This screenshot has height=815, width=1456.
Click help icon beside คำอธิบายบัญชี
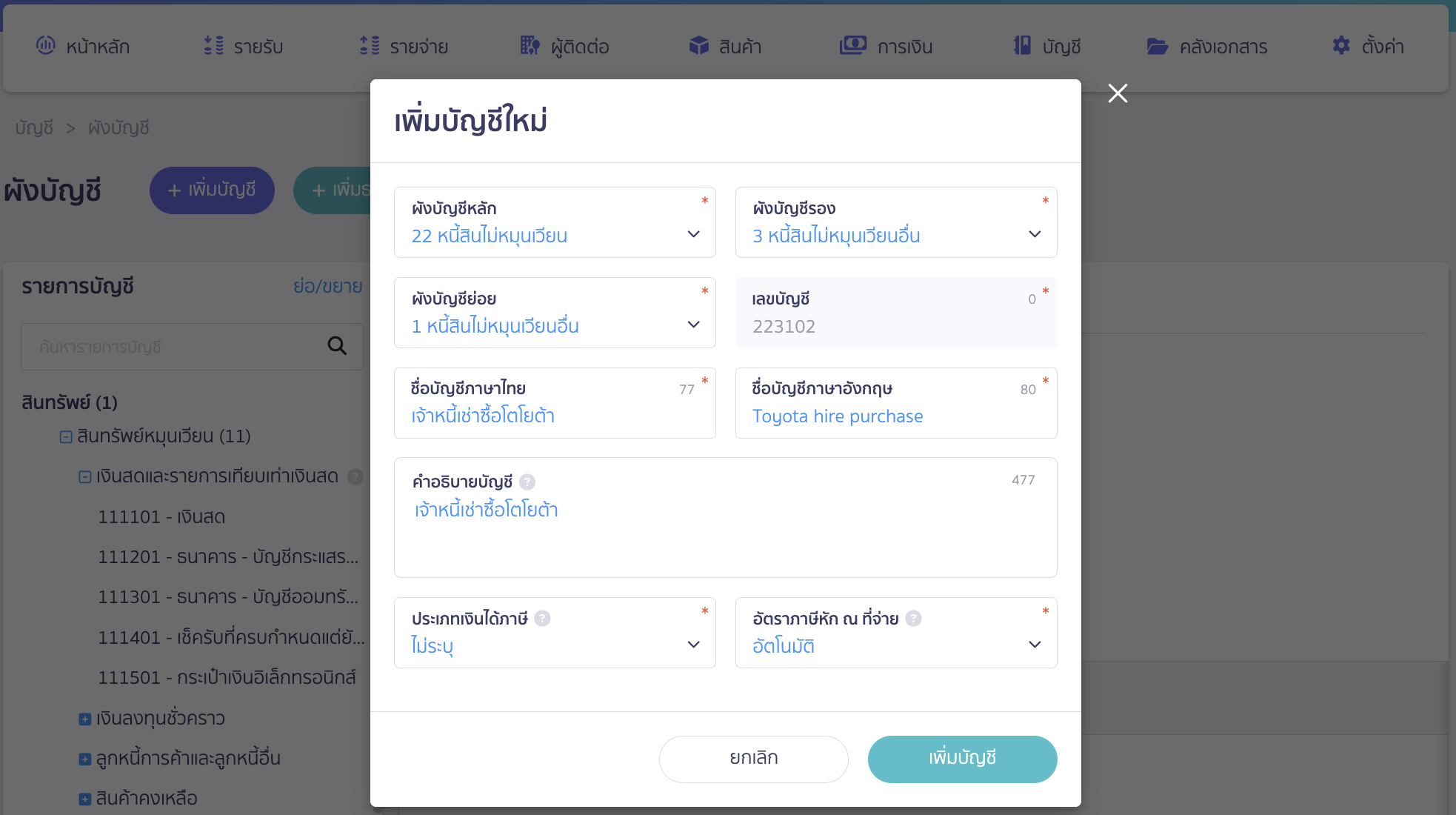[x=527, y=482]
